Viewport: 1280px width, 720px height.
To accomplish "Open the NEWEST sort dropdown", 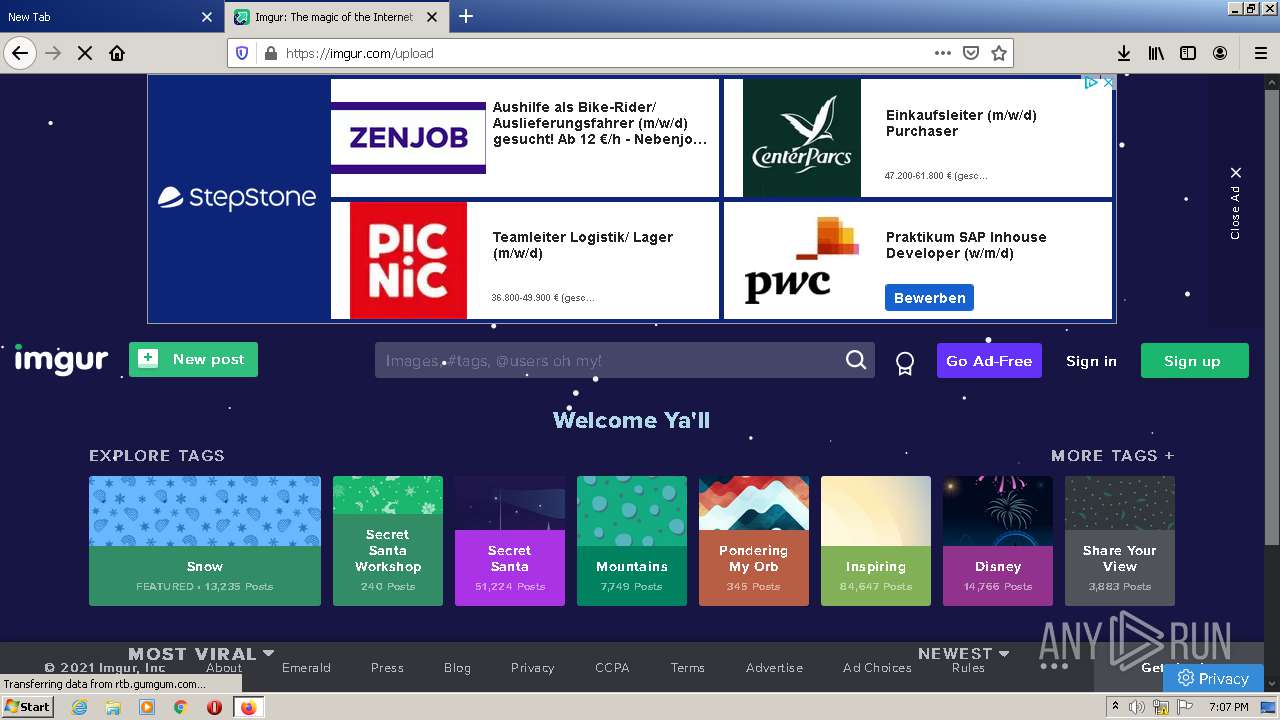I will click(x=964, y=653).
